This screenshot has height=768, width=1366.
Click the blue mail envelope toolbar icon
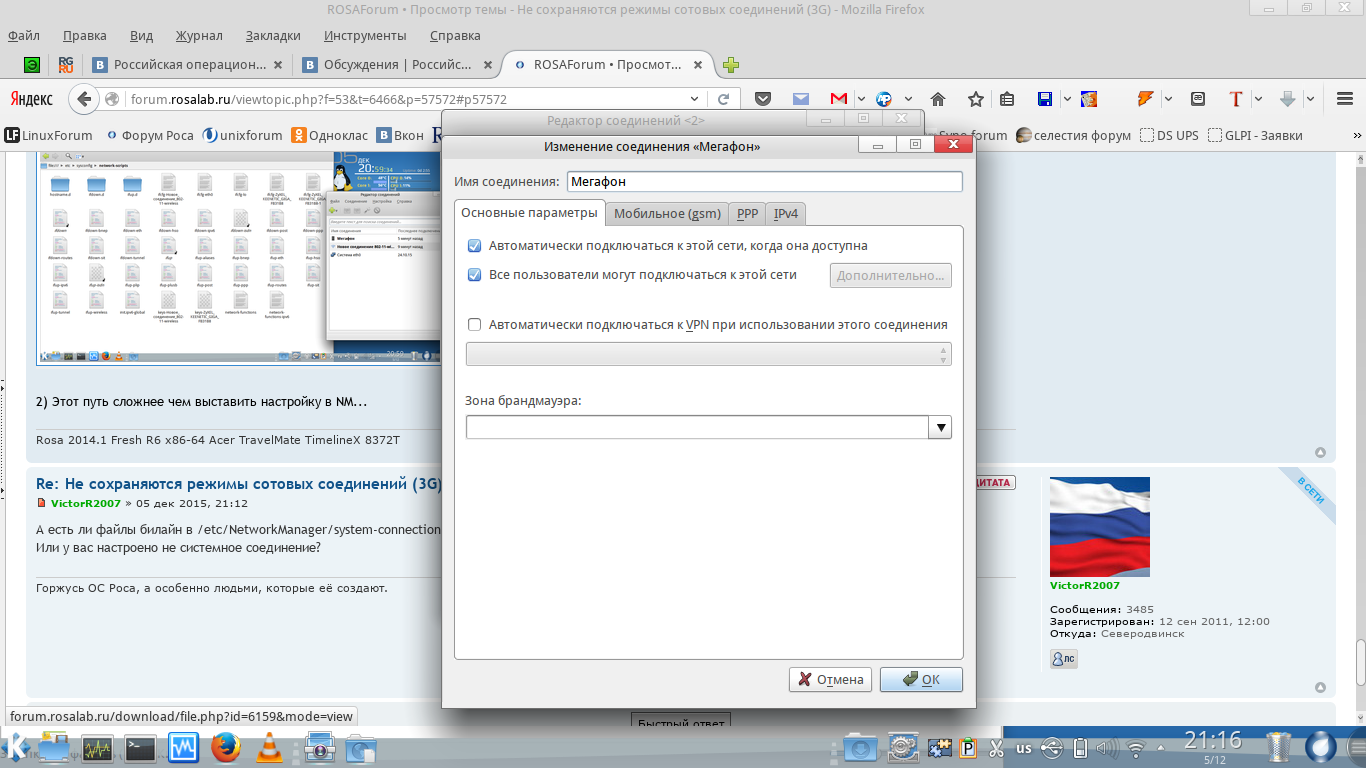[800, 99]
